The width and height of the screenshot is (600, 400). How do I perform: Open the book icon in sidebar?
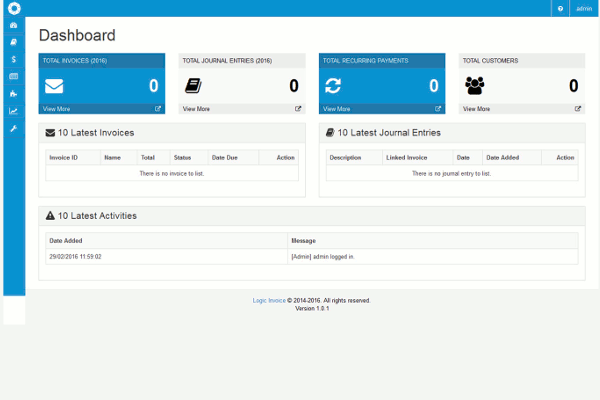(x=13, y=42)
